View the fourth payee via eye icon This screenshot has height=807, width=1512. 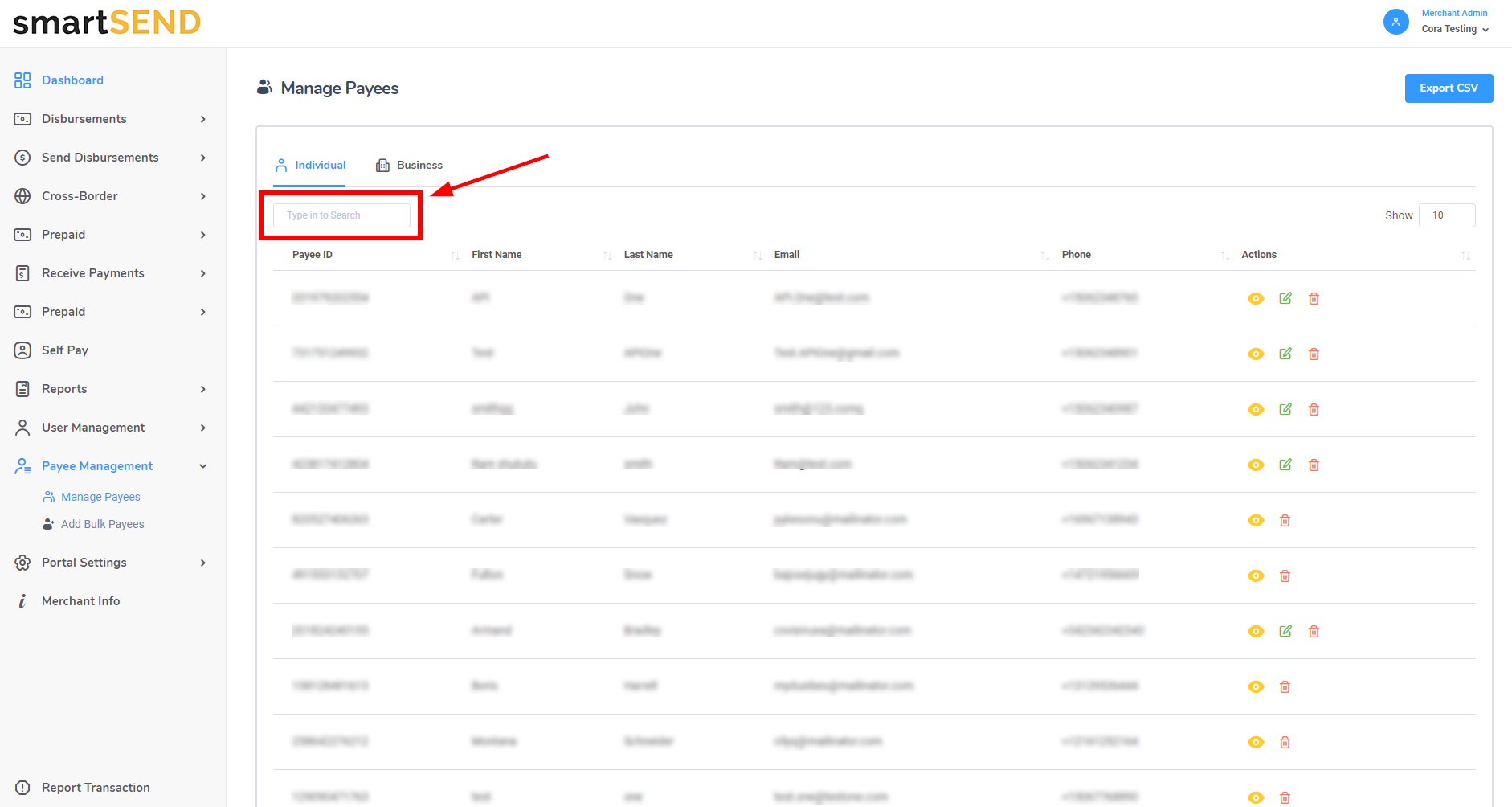click(1256, 465)
